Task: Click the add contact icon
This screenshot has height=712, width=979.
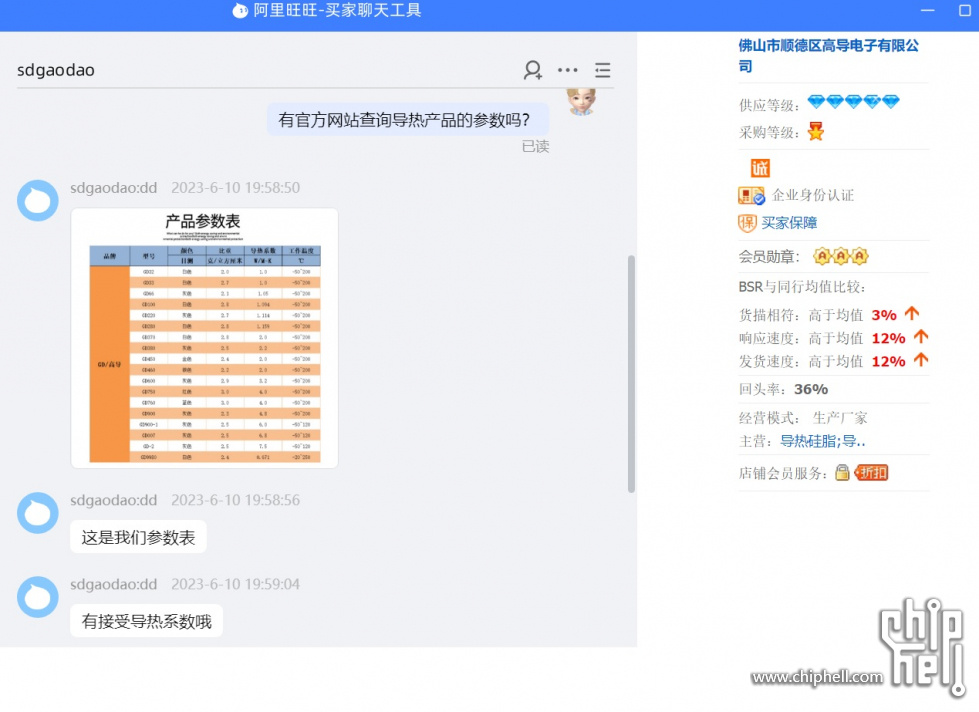Action: (x=533, y=70)
